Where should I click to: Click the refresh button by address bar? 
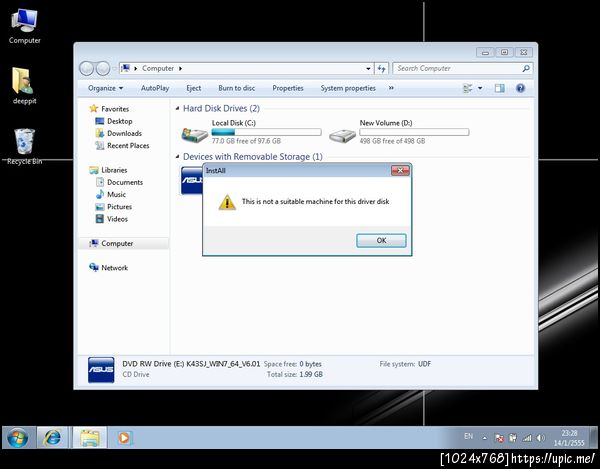click(x=381, y=68)
